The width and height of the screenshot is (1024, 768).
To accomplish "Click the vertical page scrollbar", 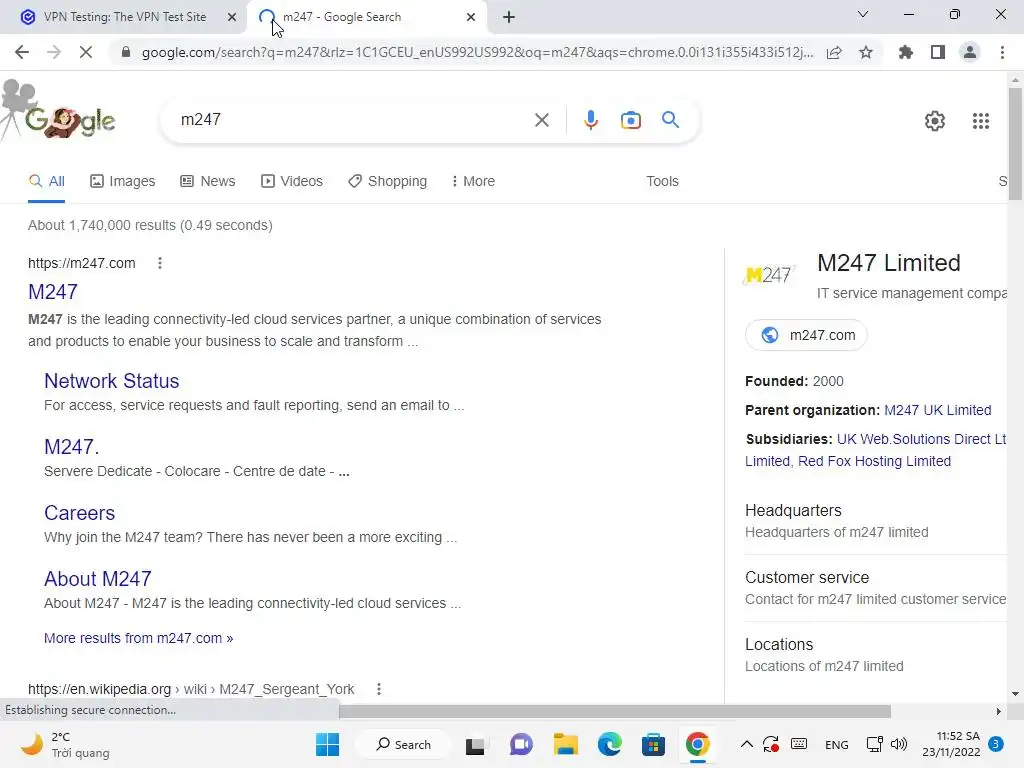I will [x=1015, y=144].
